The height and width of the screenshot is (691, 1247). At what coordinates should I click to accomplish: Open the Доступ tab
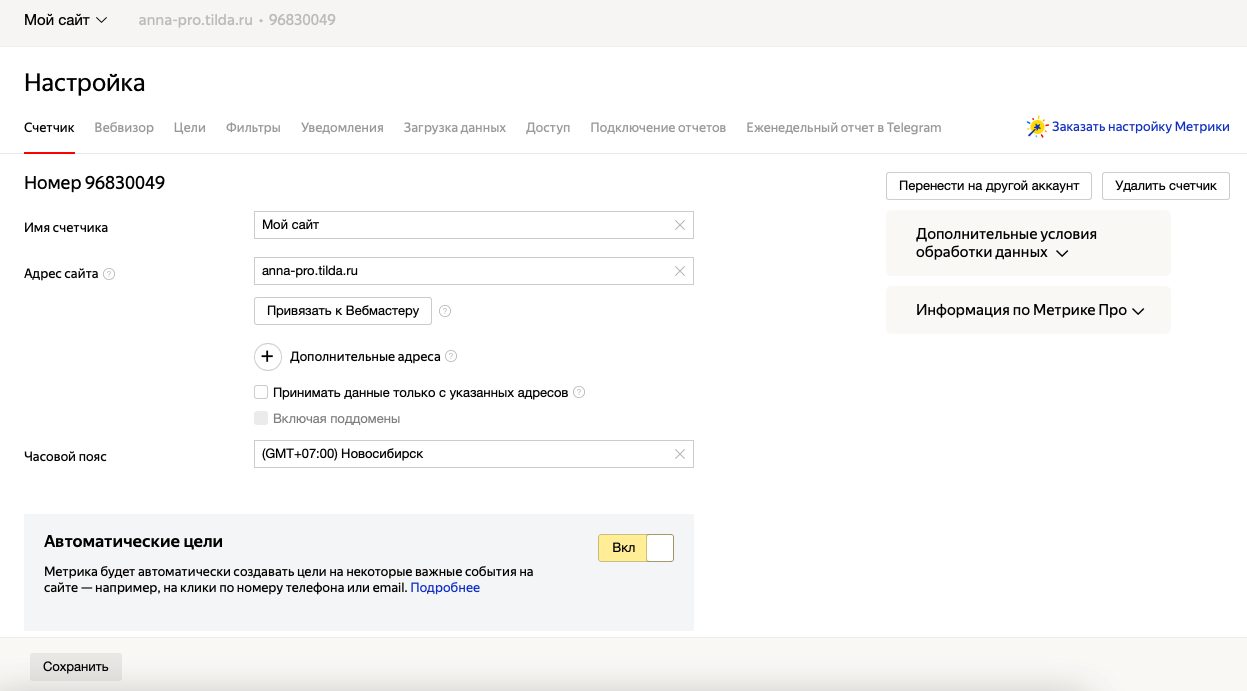tap(548, 127)
